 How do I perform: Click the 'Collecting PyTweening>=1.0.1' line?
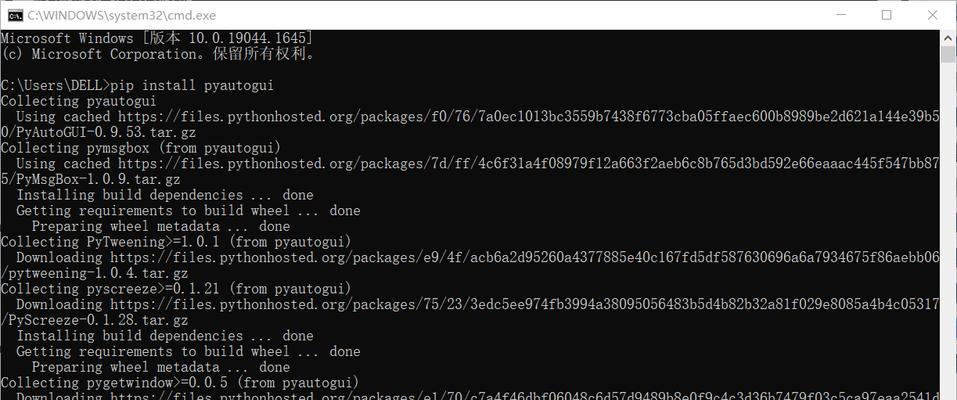[x=176, y=242]
